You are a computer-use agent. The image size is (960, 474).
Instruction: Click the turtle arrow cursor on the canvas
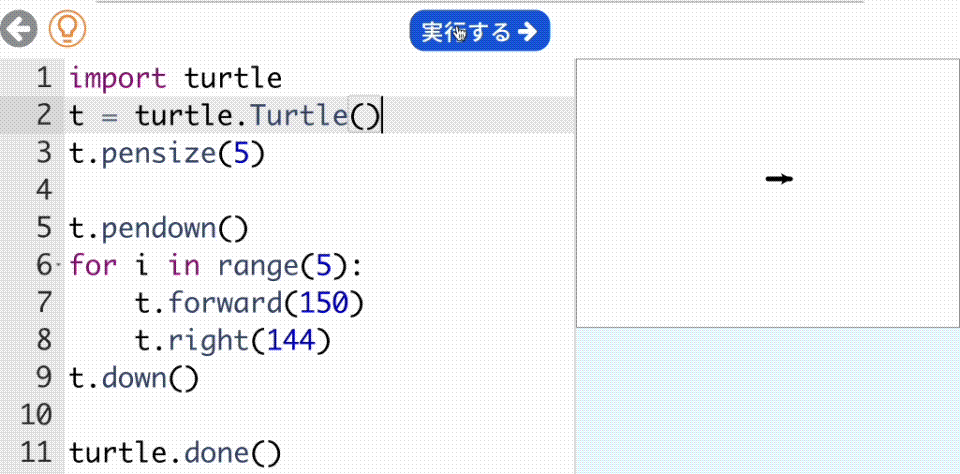(779, 179)
